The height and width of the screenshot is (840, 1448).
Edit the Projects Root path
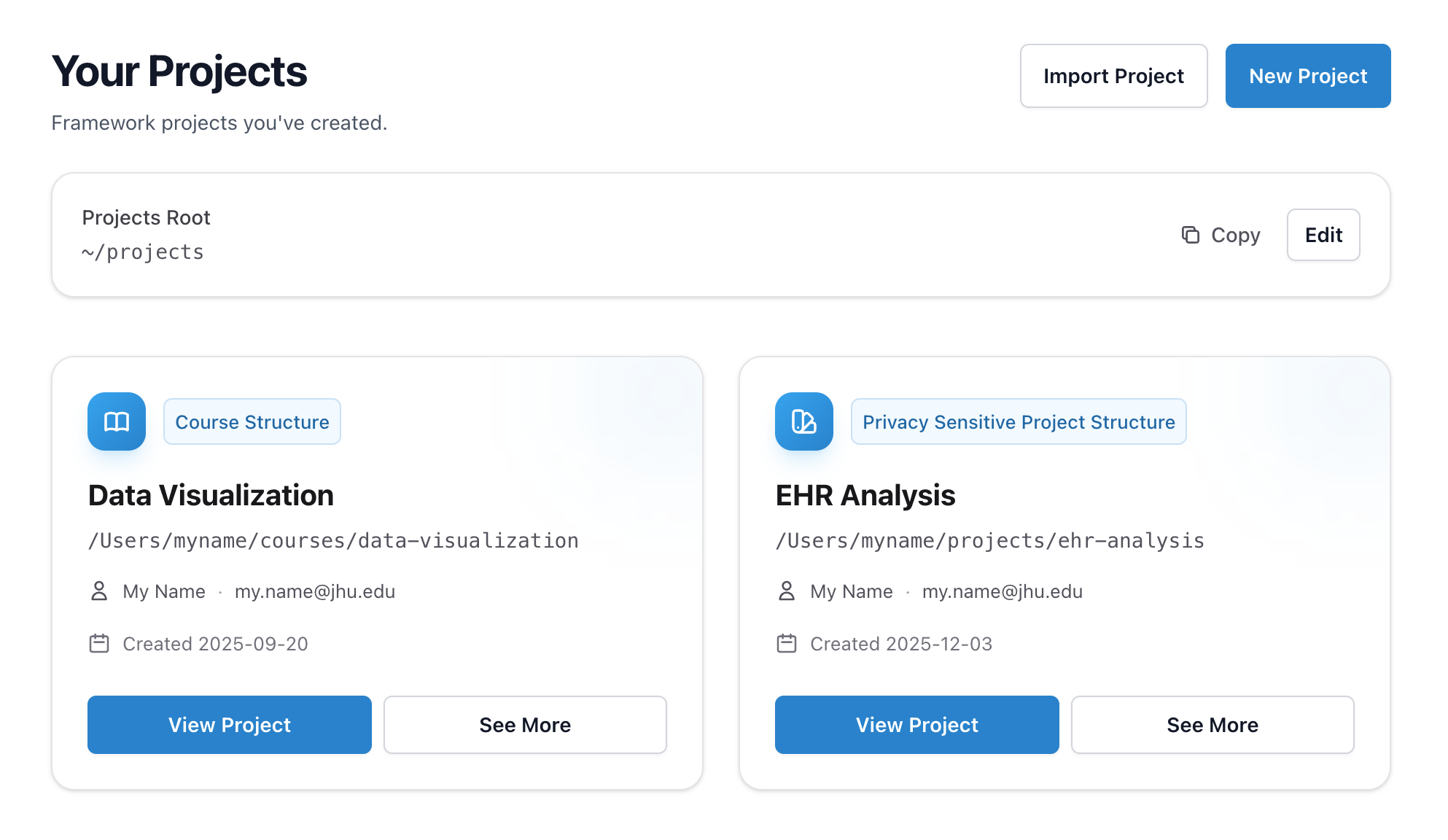point(1323,235)
